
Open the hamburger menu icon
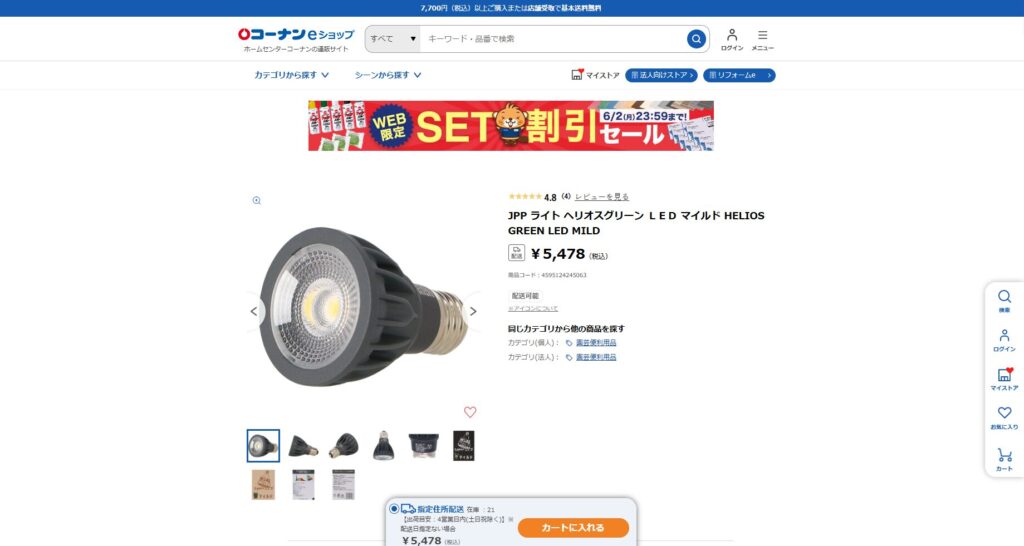pos(762,39)
